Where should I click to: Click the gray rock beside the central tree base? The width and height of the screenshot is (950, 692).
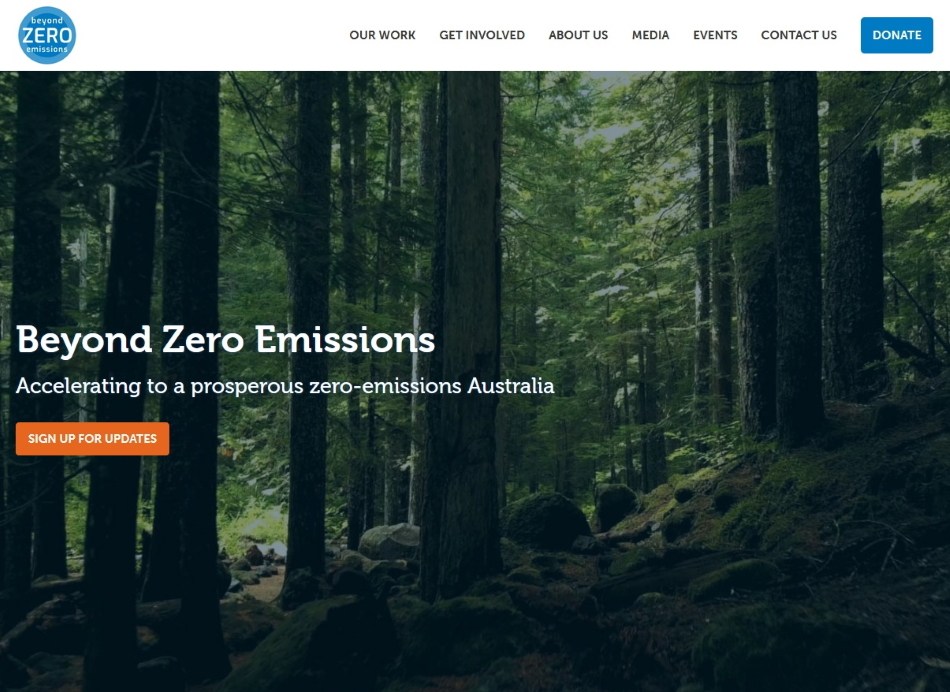[390, 541]
